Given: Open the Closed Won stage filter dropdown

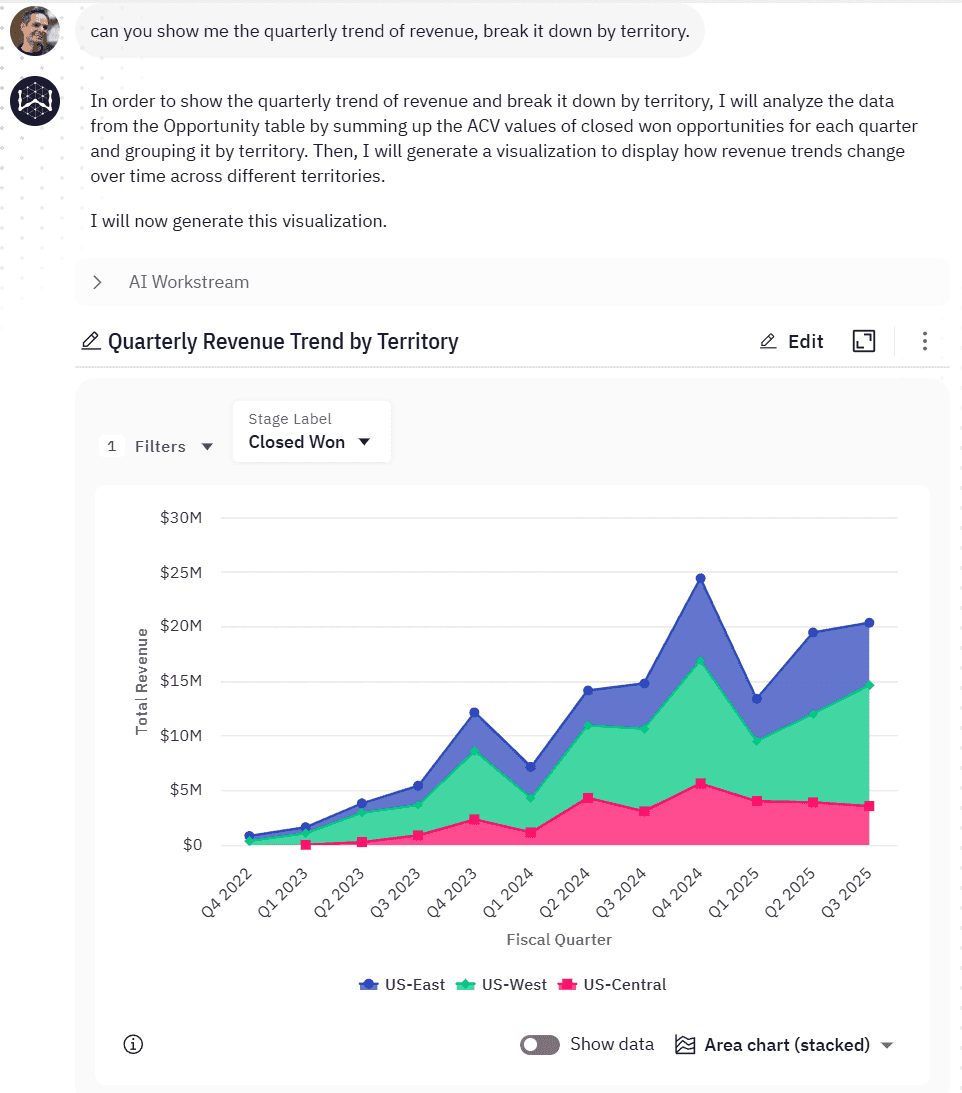Looking at the screenshot, I should 311,442.
